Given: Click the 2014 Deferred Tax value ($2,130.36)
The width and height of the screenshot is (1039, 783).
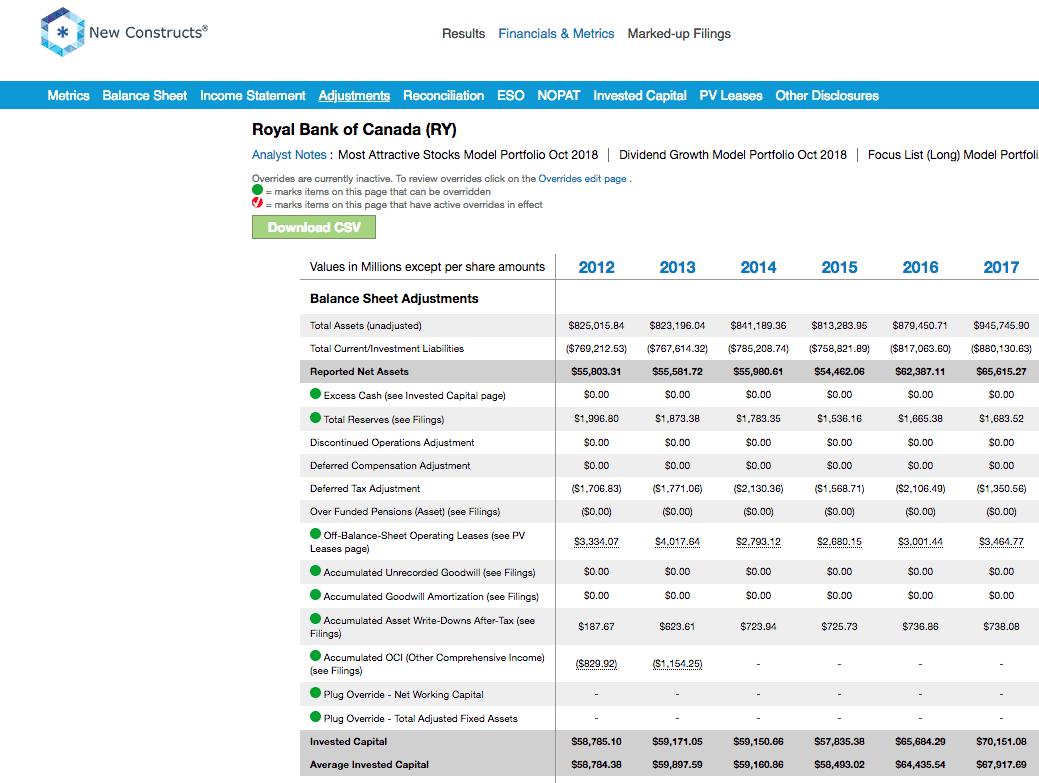Looking at the screenshot, I should (x=758, y=488).
